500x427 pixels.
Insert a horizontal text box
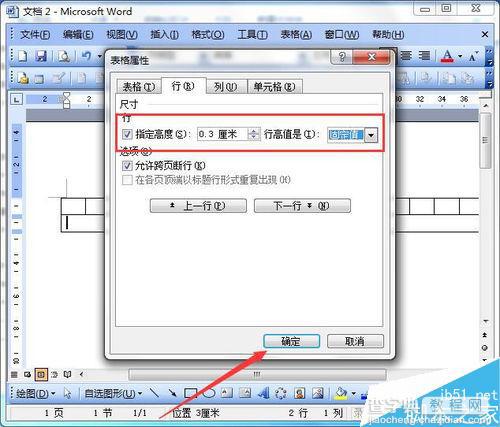(x=227, y=393)
